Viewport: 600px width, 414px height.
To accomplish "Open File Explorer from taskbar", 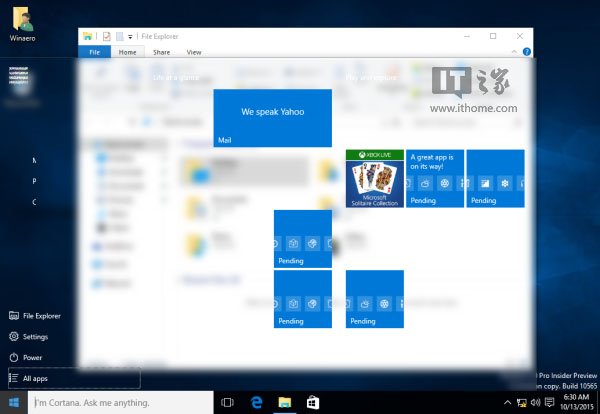I will (284, 403).
